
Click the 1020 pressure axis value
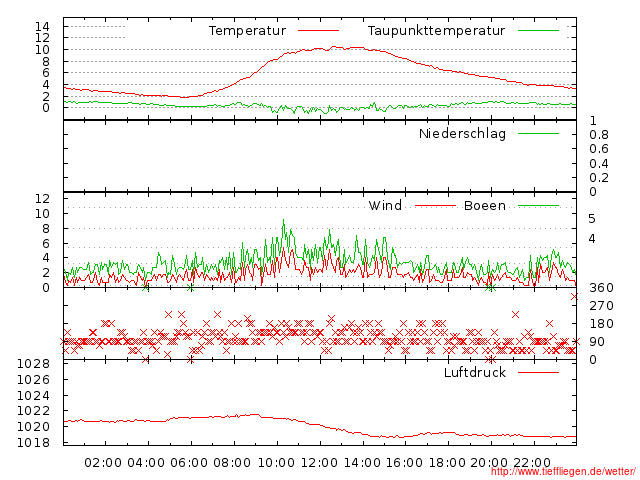[33, 427]
